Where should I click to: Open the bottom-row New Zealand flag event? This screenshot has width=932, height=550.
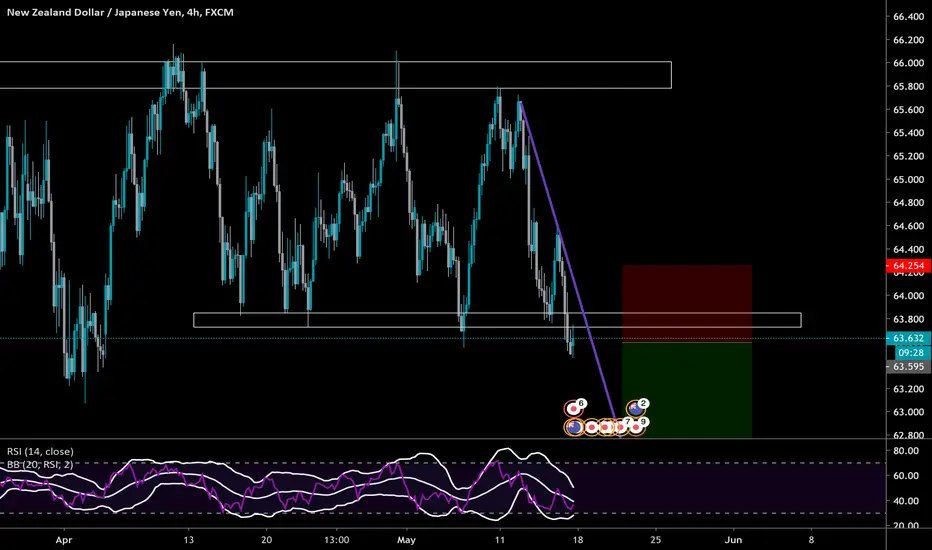coord(574,427)
